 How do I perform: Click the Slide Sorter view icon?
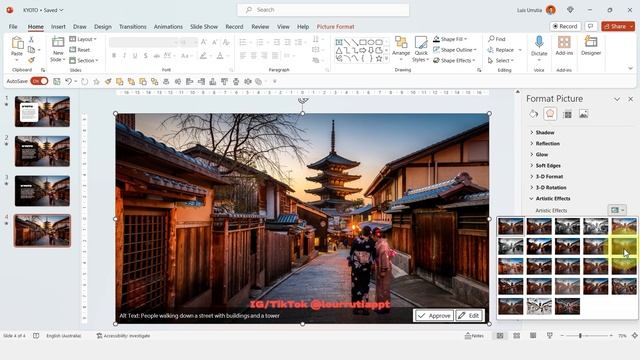(516, 336)
